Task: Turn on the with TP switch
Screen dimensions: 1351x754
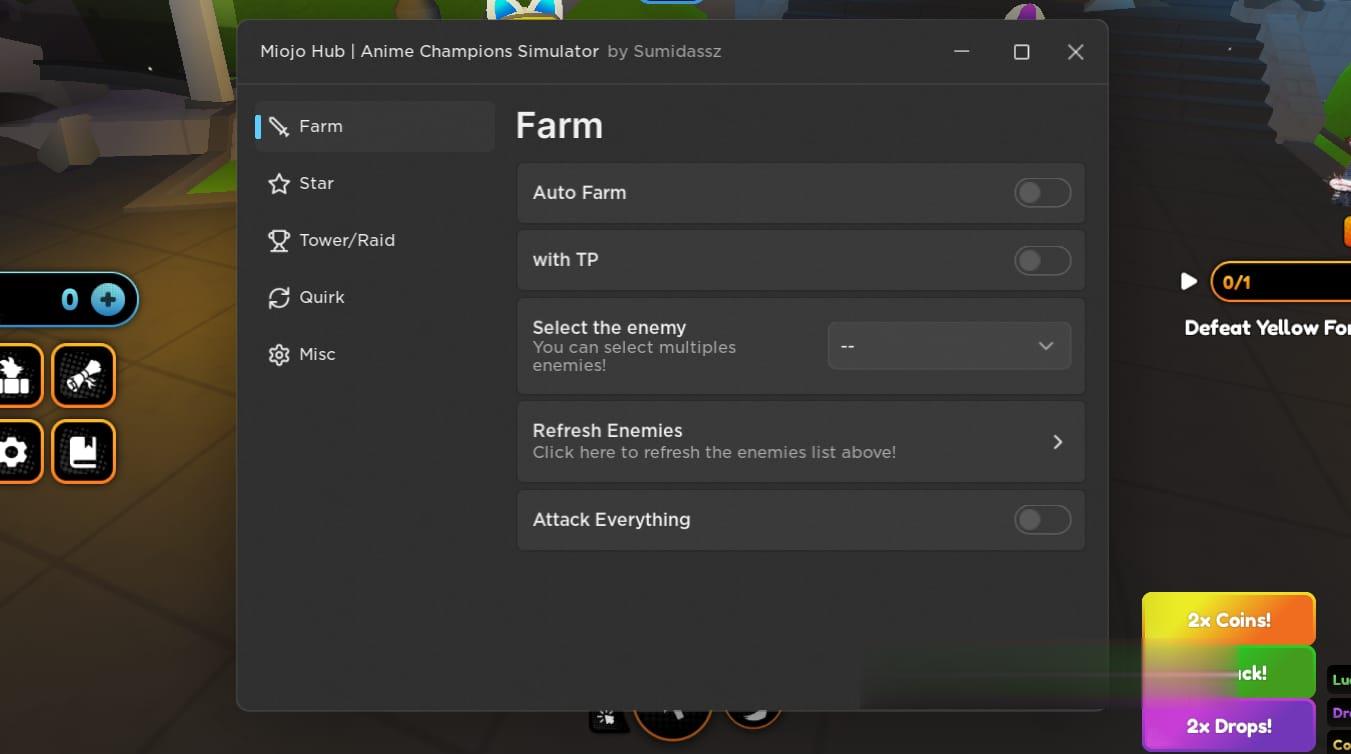Action: tap(1042, 261)
